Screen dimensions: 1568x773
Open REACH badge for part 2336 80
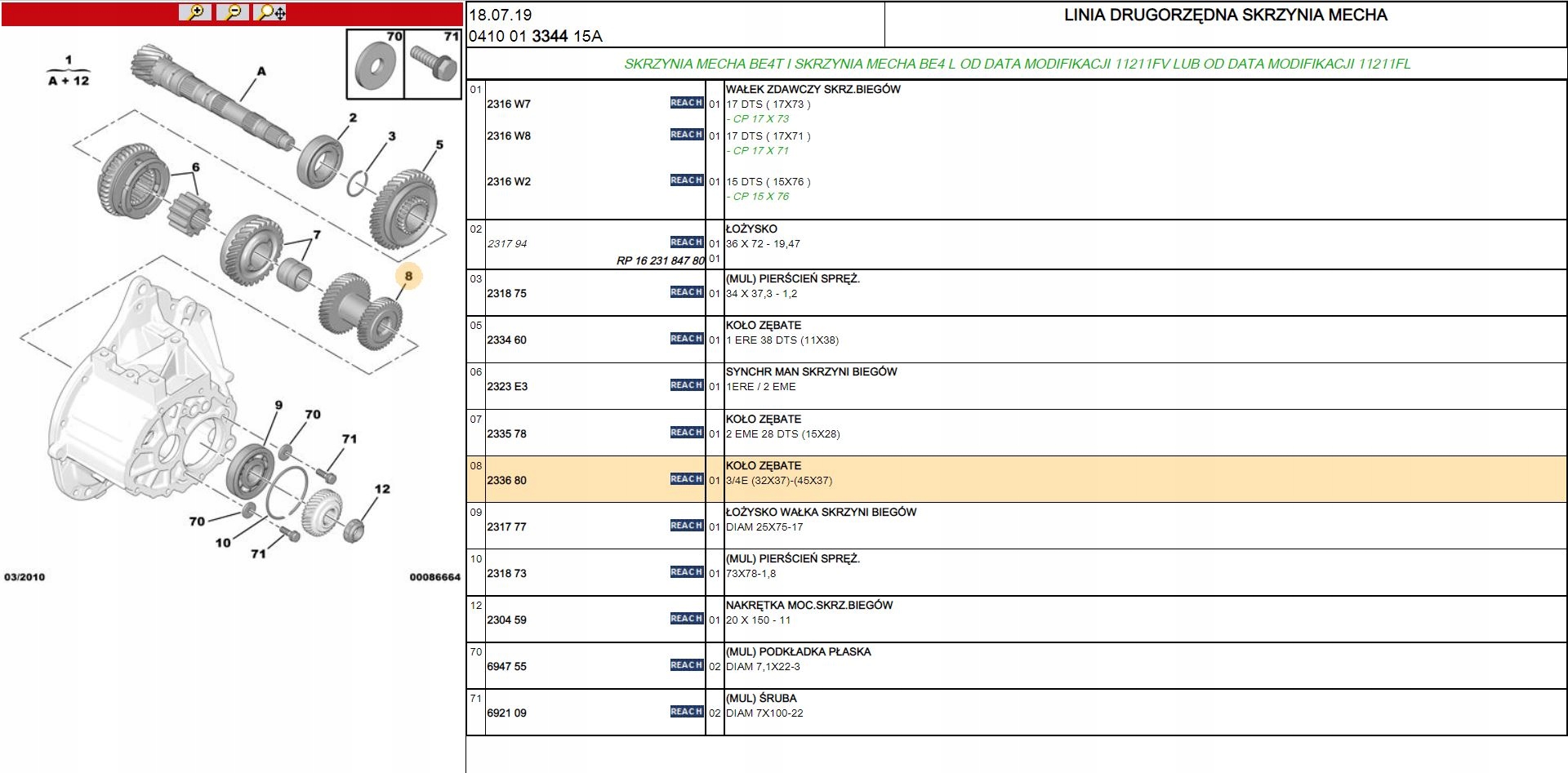[687, 479]
